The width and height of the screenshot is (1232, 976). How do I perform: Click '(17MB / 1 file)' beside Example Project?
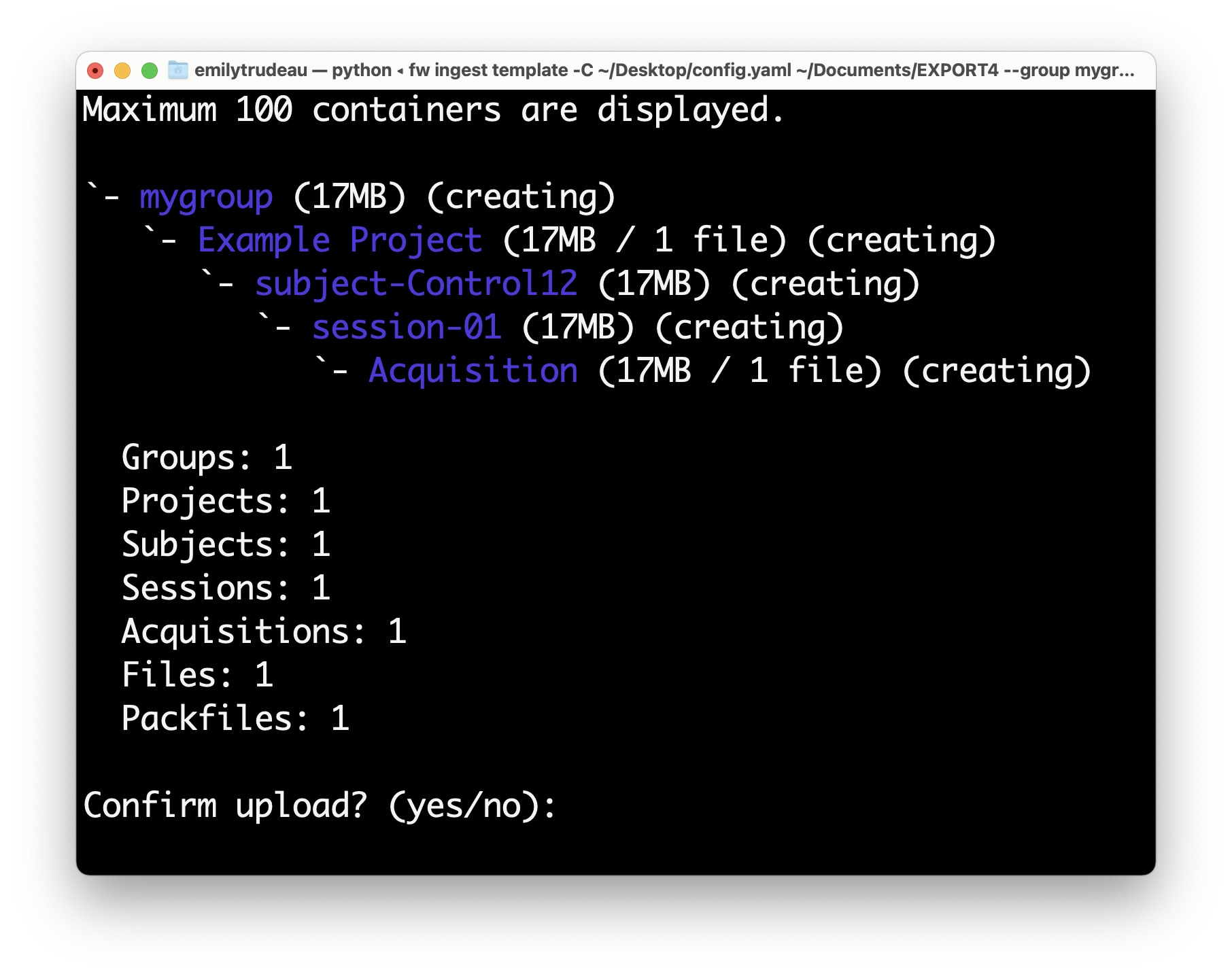pos(645,241)
